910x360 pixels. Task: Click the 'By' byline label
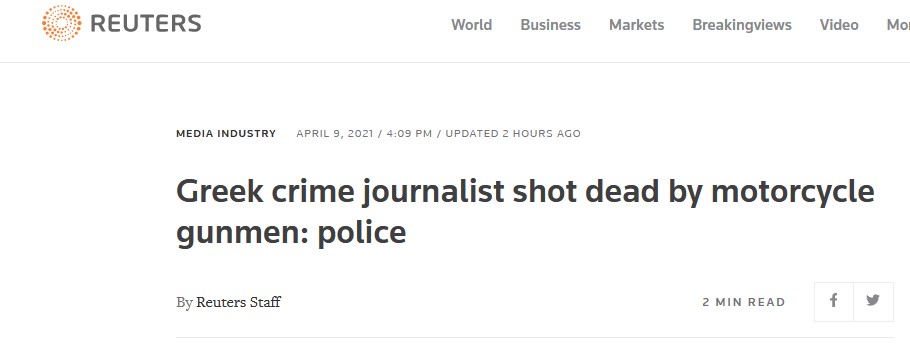[x=184, y=303]
